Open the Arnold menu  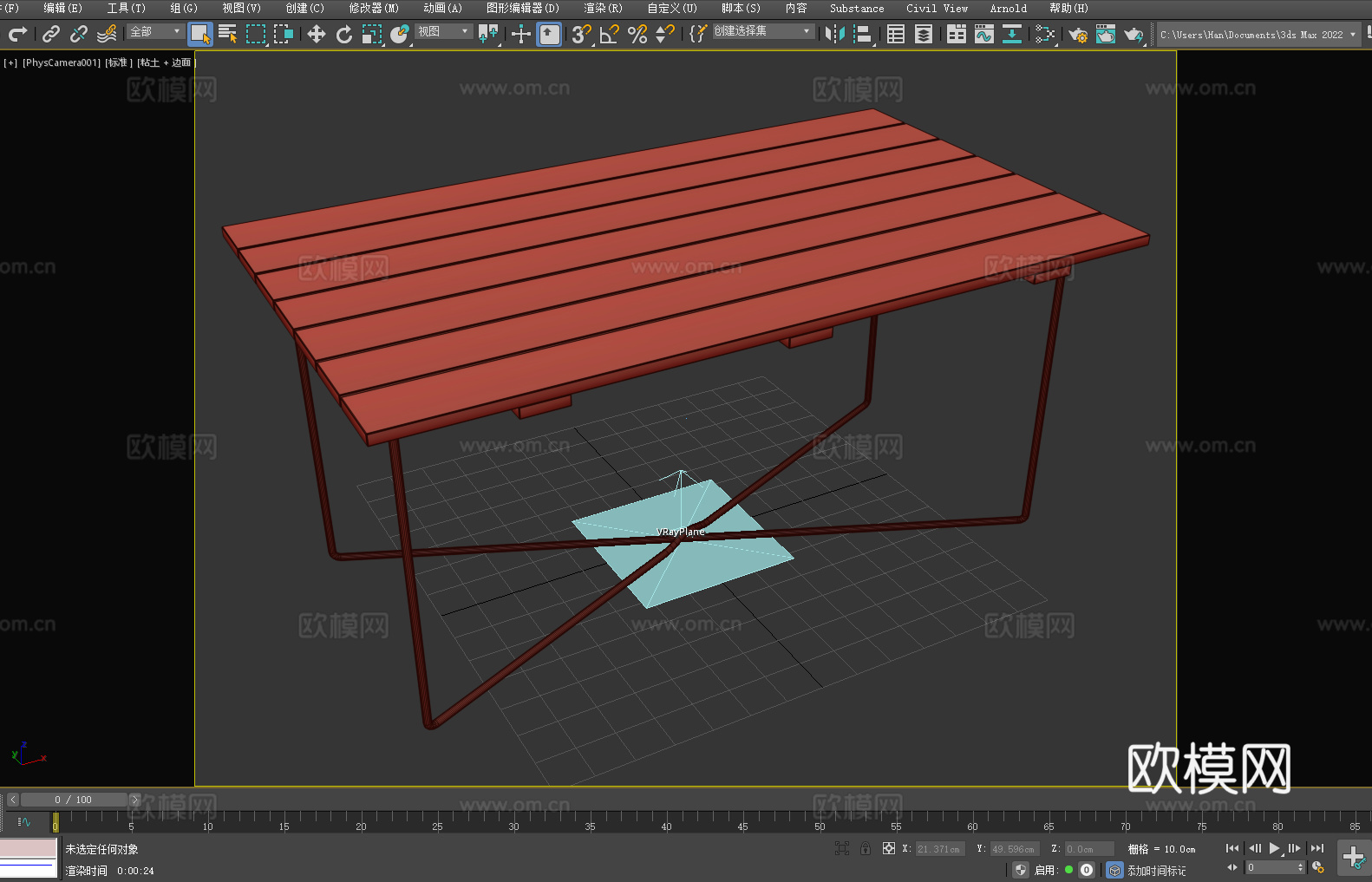click(1008, 8)
